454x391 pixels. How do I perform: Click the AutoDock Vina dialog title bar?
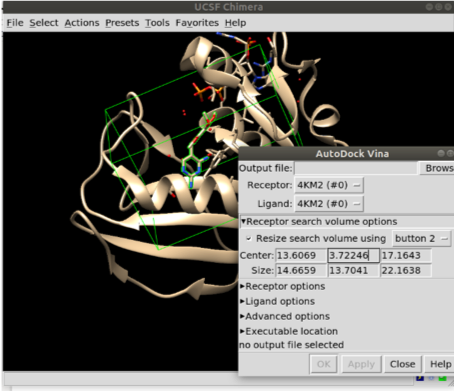click(x=347, y=154)
